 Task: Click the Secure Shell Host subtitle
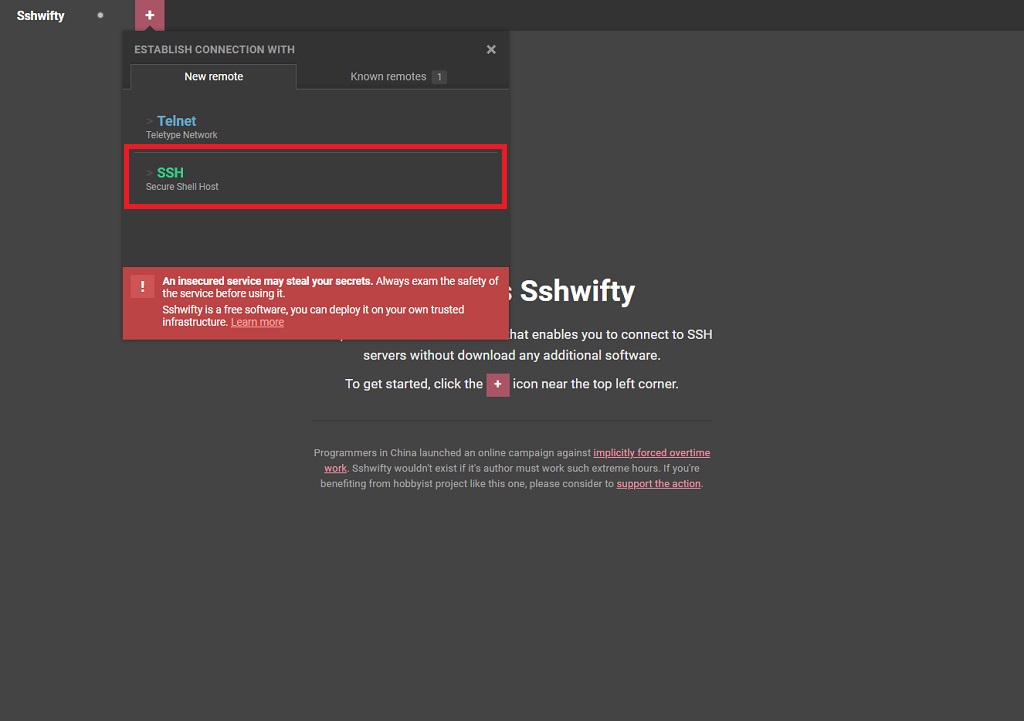182,187
